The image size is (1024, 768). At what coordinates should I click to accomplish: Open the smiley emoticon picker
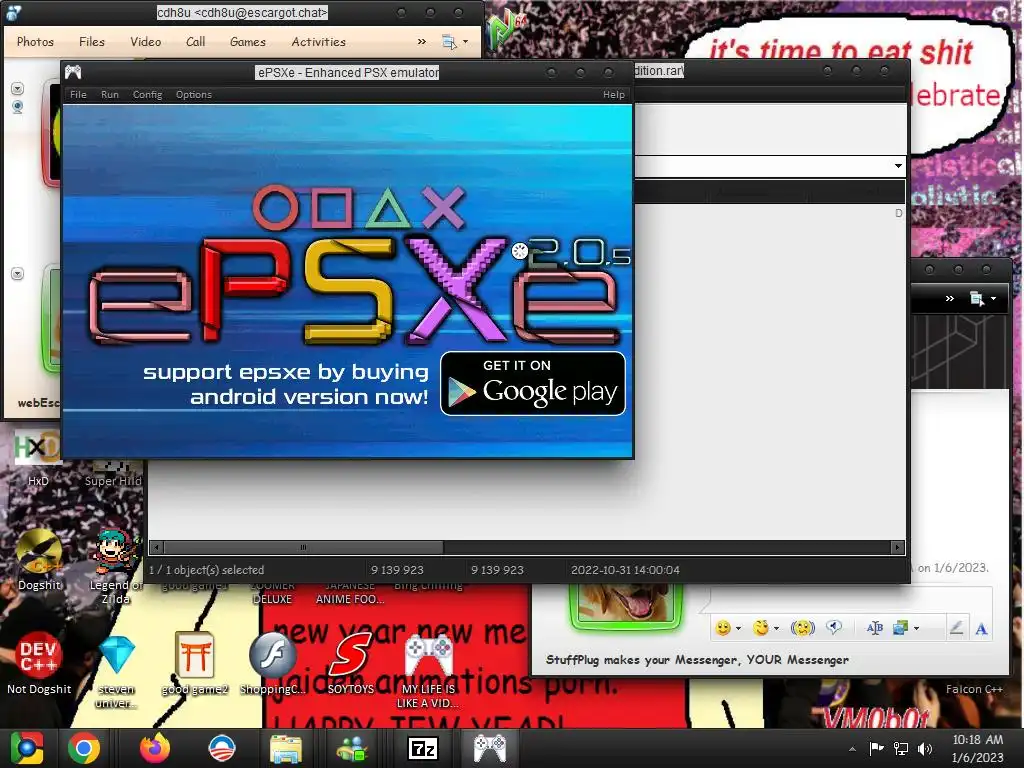(x=722, y=628)
